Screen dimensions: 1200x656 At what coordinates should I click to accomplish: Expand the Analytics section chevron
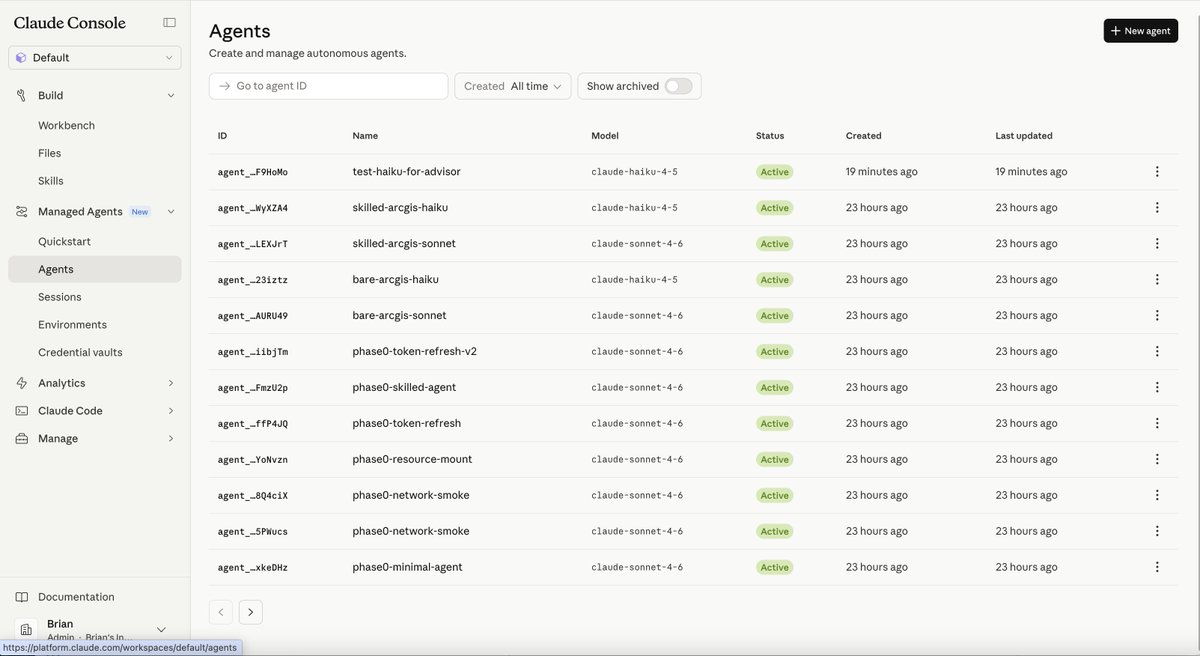coord(170,383)
